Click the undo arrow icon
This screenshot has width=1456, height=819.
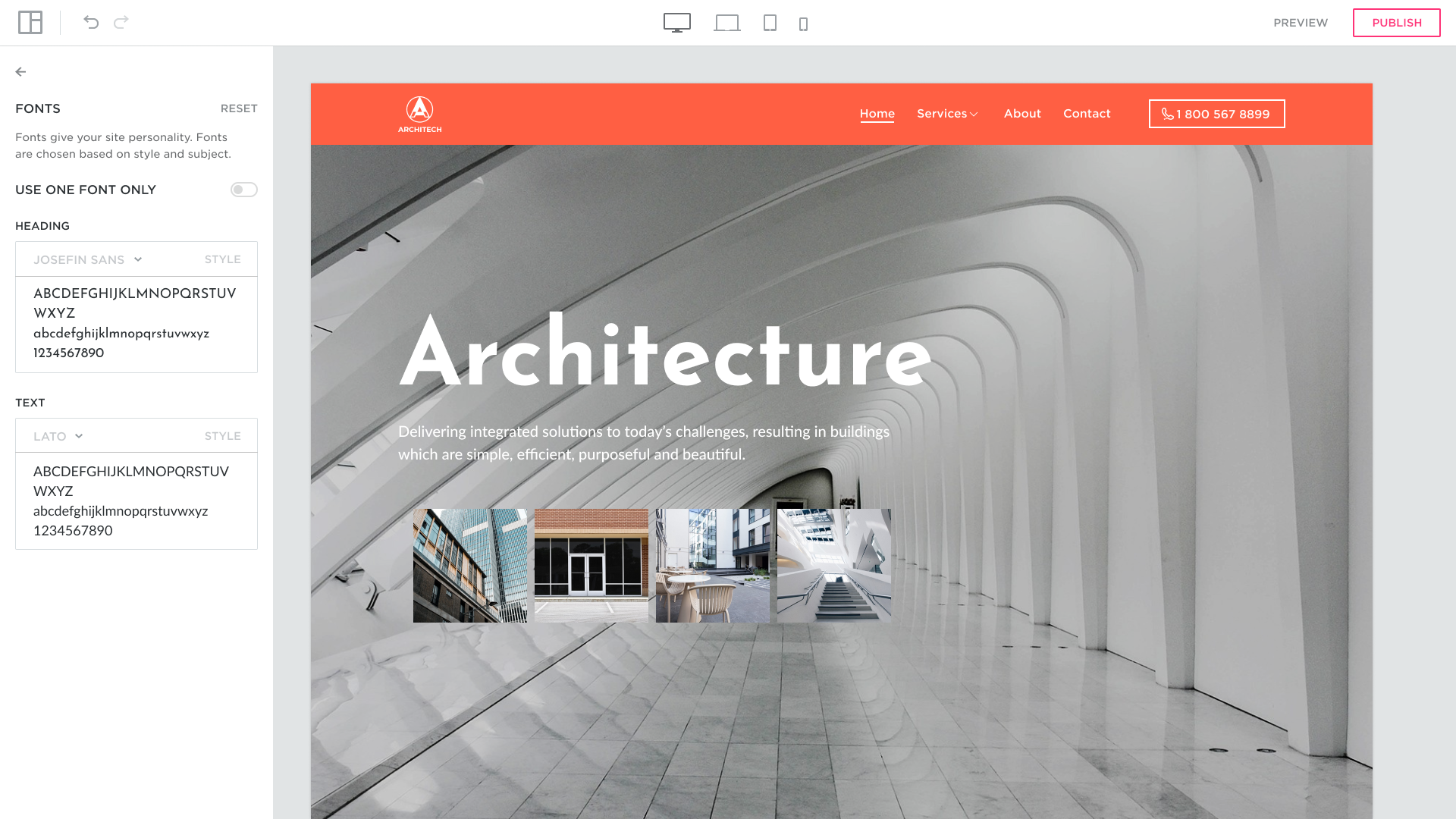click(x=91, y=23)
